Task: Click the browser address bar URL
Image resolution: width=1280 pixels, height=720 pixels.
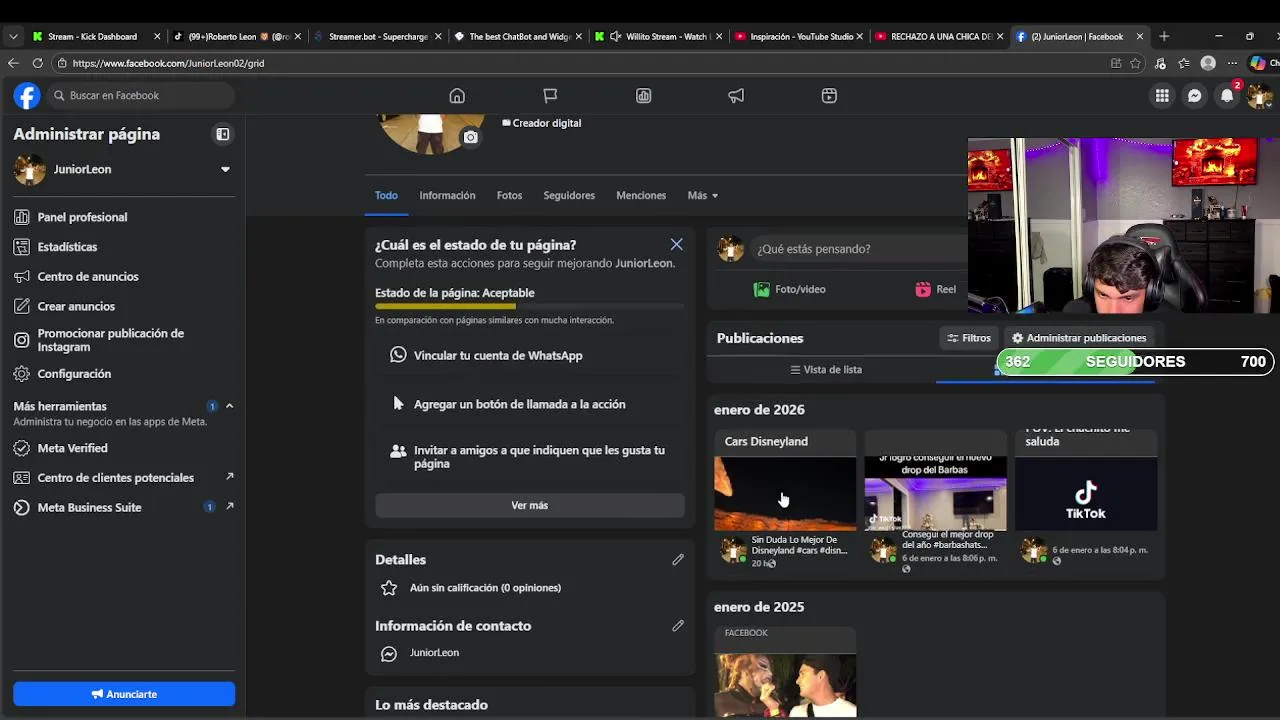Action: [168, 63]
